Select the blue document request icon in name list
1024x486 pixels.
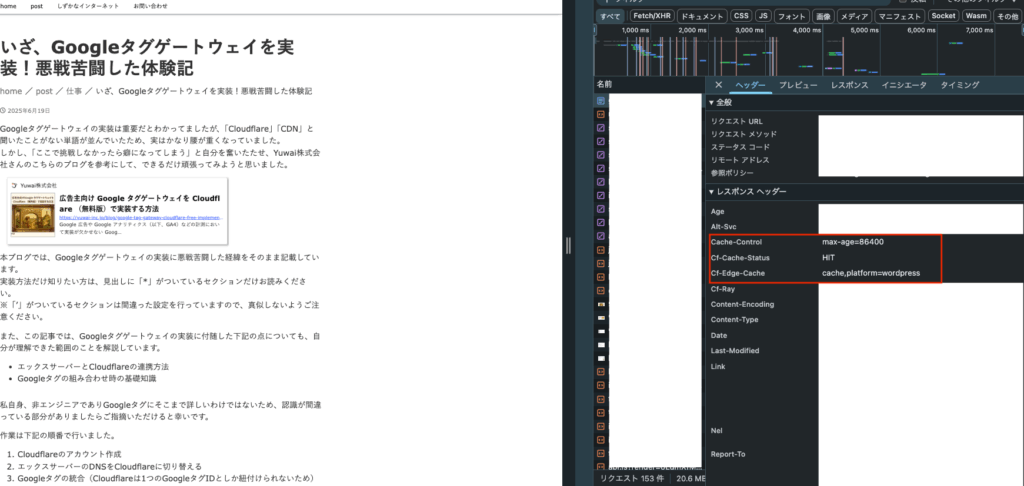[601, 101]
